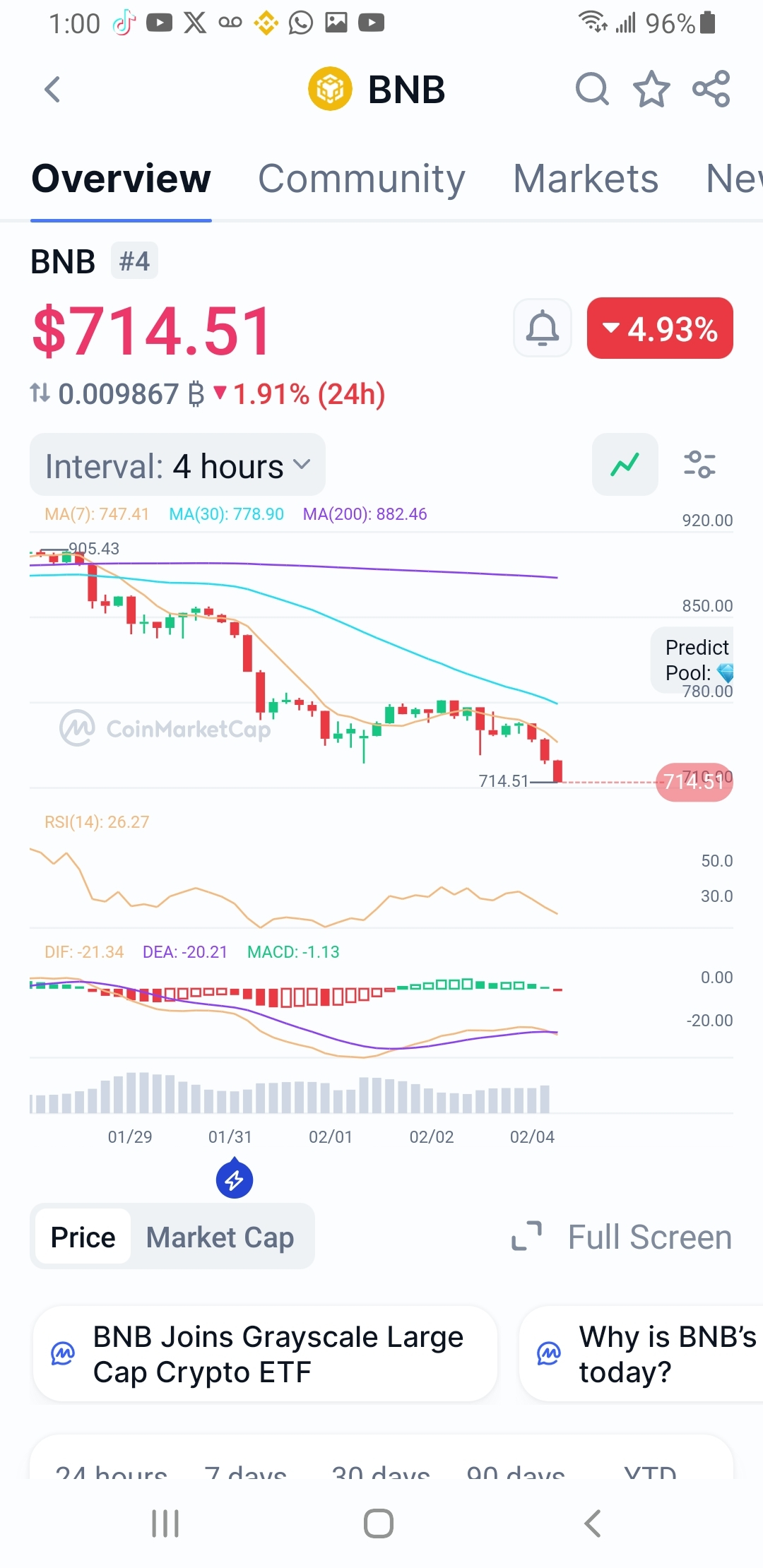Viewport: 763px width, 1568px height.
Task: Switch to the Community tab
Action: click(361, 179)
